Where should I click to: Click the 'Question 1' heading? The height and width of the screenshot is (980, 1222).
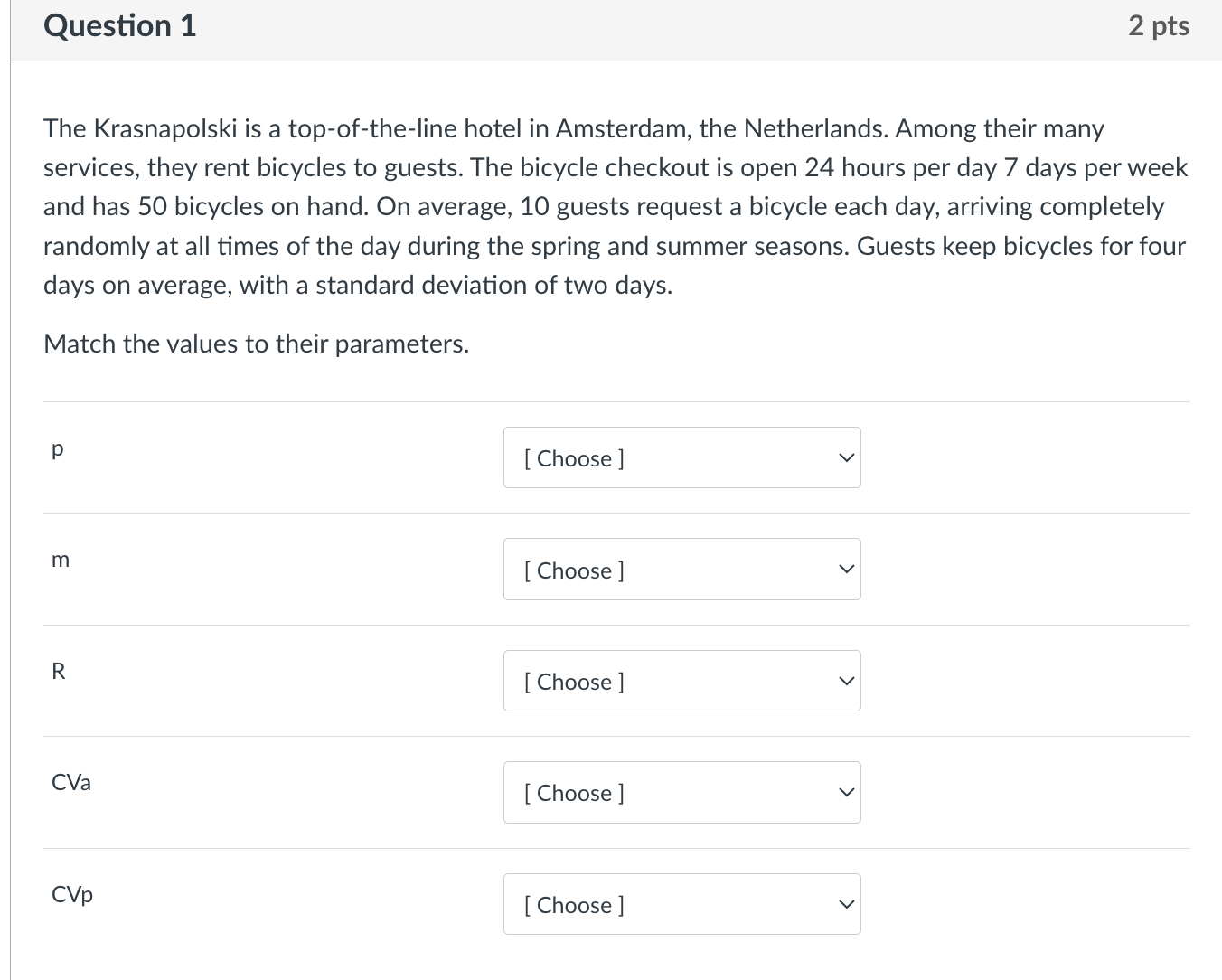coord(119,26)
